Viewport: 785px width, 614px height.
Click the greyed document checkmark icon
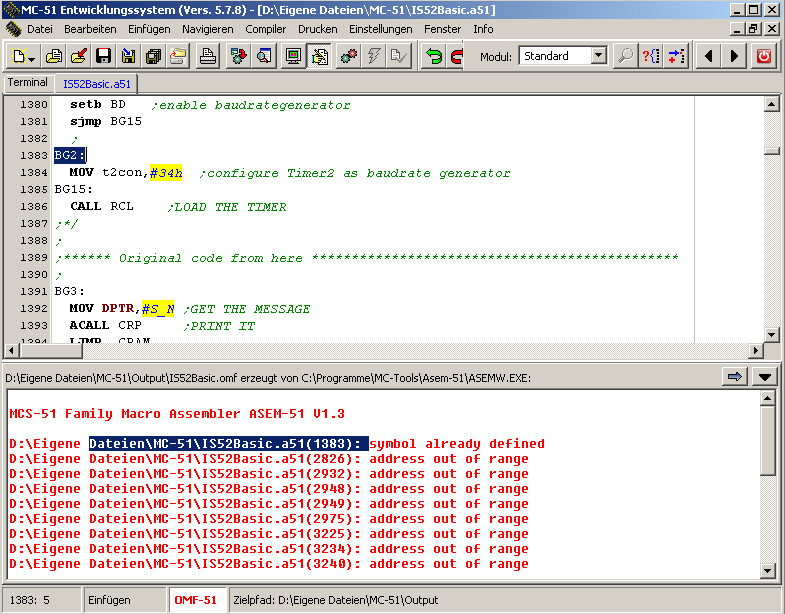tap(399, 56)
